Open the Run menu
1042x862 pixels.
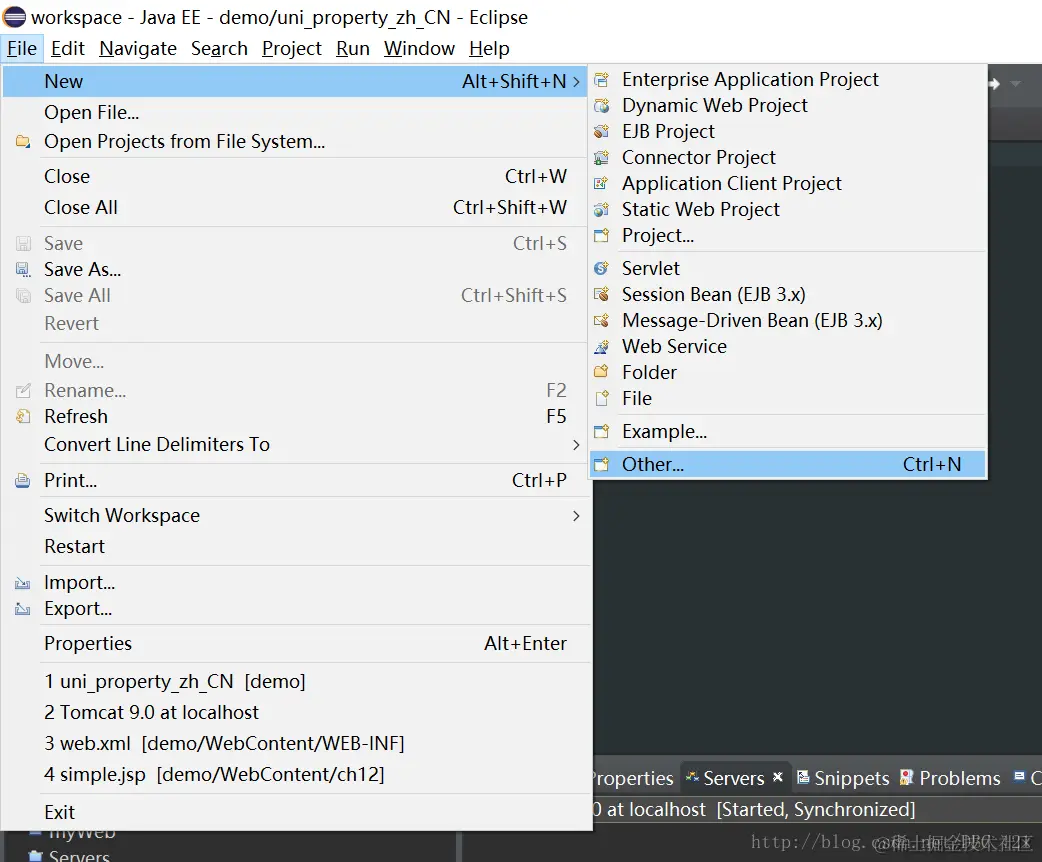pyautogui.click(x=353, y=49)
